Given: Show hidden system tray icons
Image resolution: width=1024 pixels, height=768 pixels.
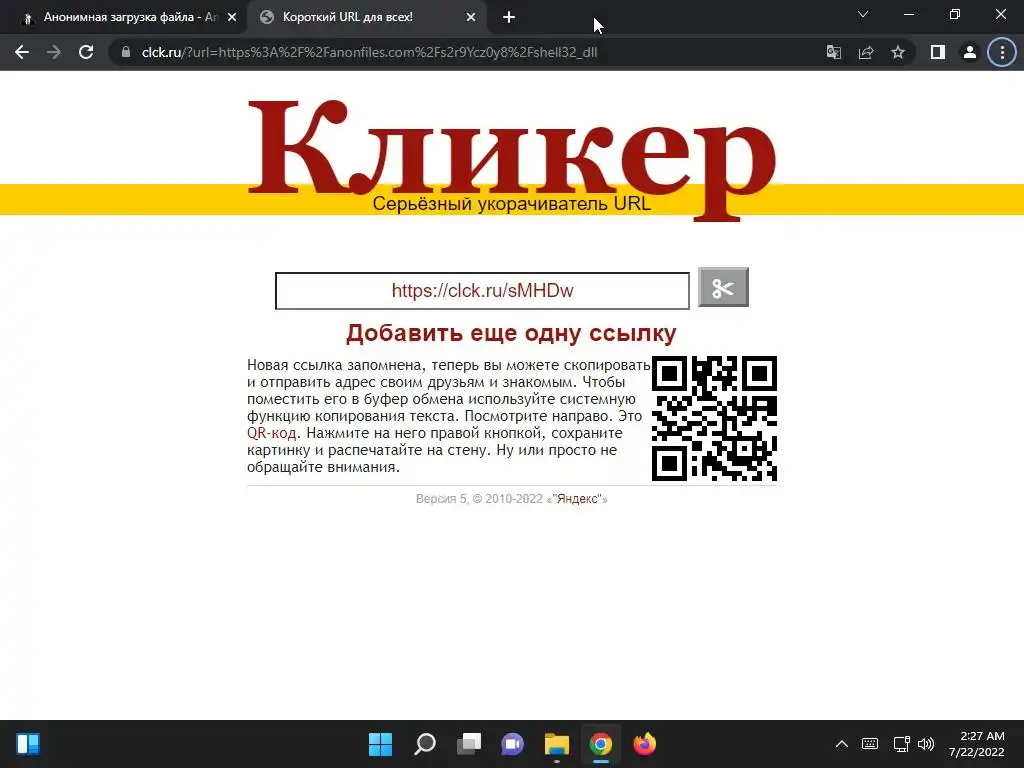Looking at the screenshot, I should (842, 744).
